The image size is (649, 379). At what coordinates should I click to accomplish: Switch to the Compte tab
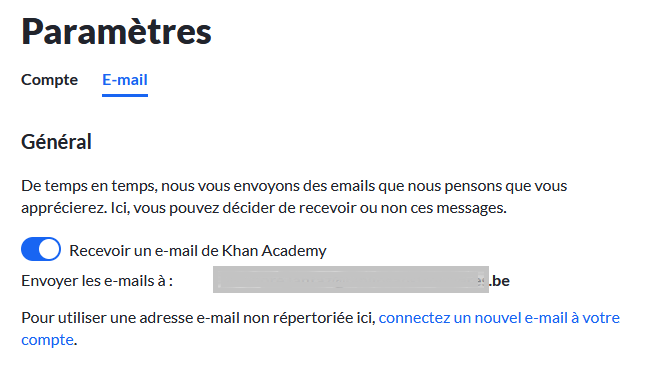tap(49, 80)
